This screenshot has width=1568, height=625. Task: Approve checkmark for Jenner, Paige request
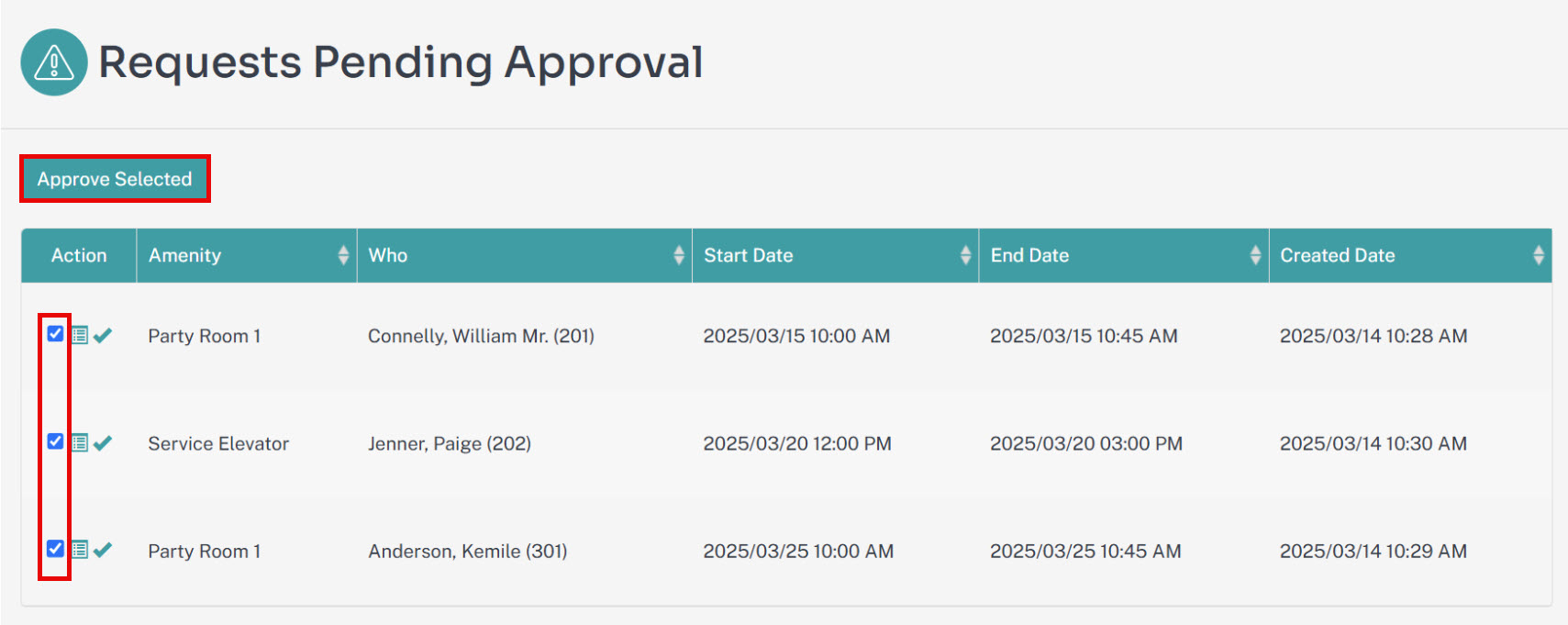point(103,442)
